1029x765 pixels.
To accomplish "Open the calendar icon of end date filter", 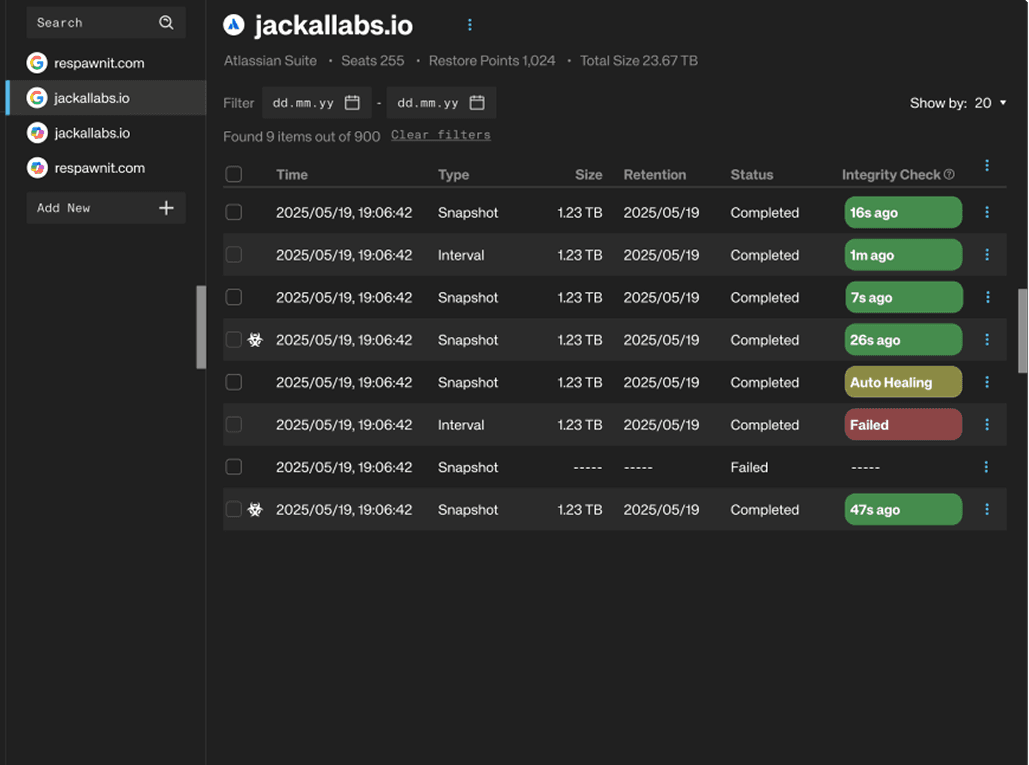I will 477,103.
